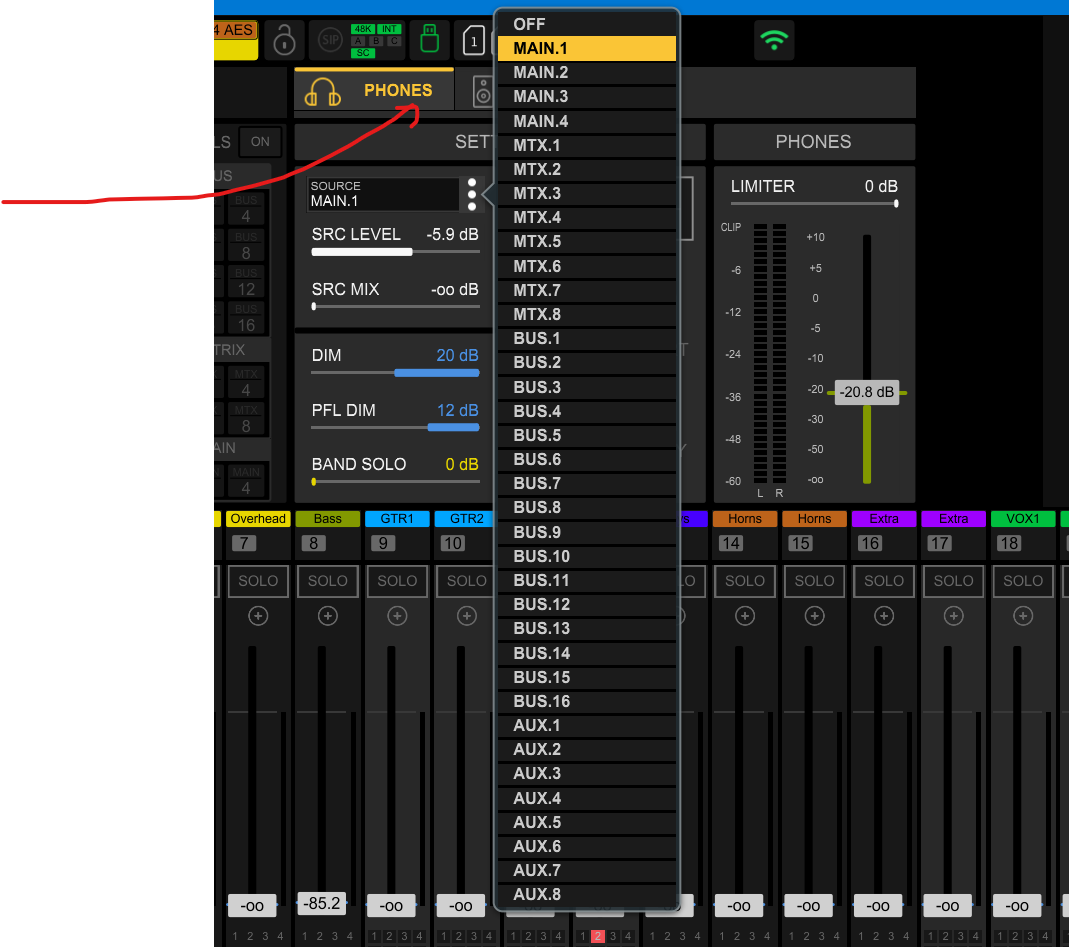The image size is (1069, 947).
Task: Toggle SOLO on Extra channel 16
Action: 884,581
